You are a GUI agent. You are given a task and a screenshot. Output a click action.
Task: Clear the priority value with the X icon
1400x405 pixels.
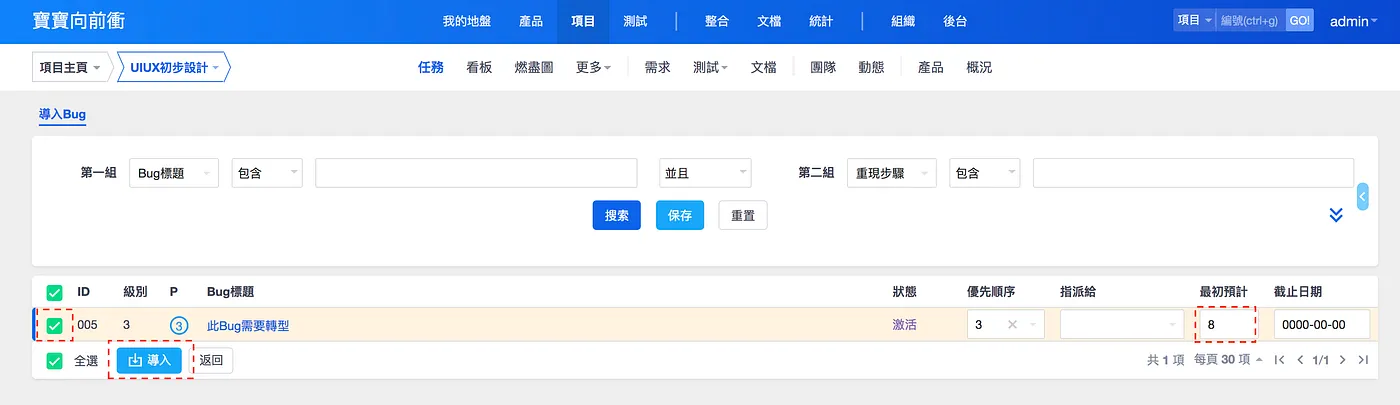click(x=1012, y=325)
